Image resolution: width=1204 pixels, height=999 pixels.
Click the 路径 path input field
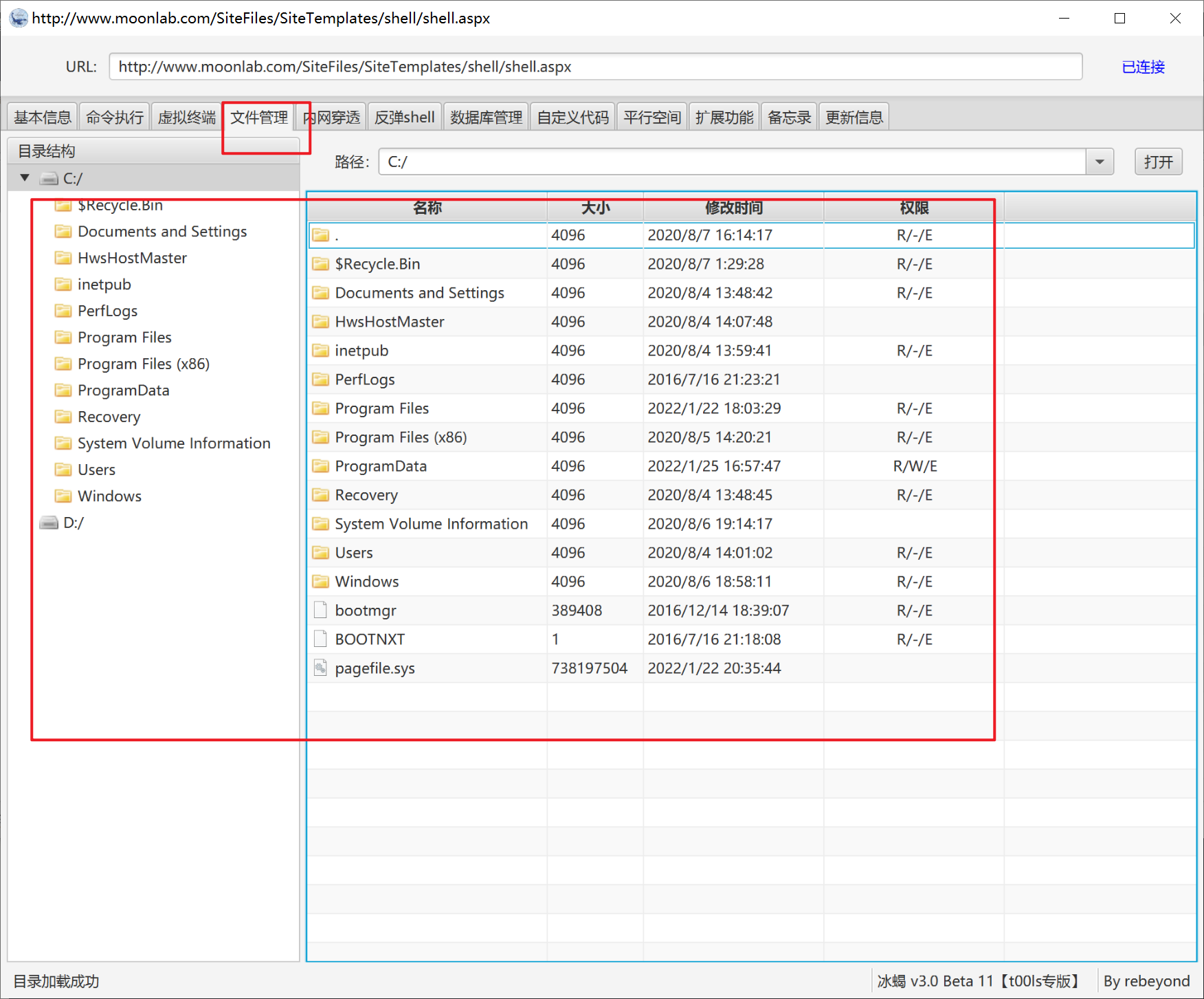733,162
